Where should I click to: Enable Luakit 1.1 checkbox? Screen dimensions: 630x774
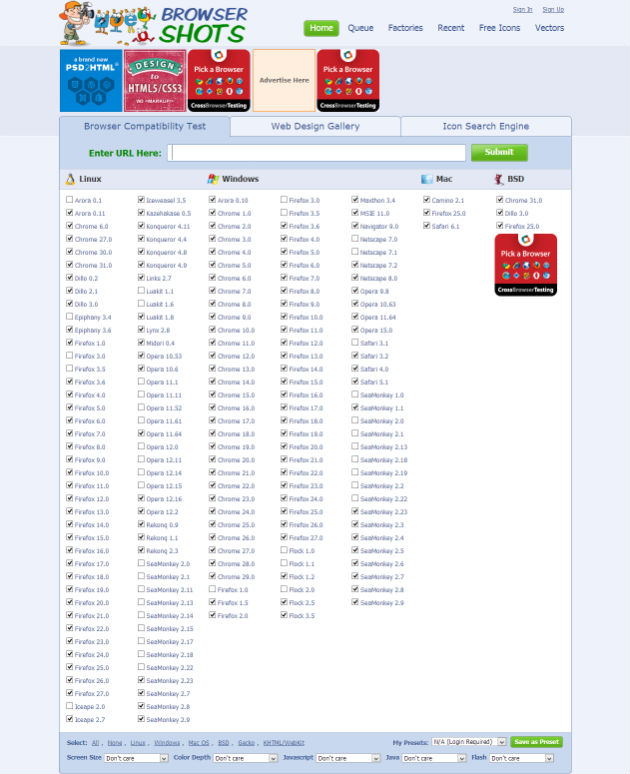click(141, 291)
